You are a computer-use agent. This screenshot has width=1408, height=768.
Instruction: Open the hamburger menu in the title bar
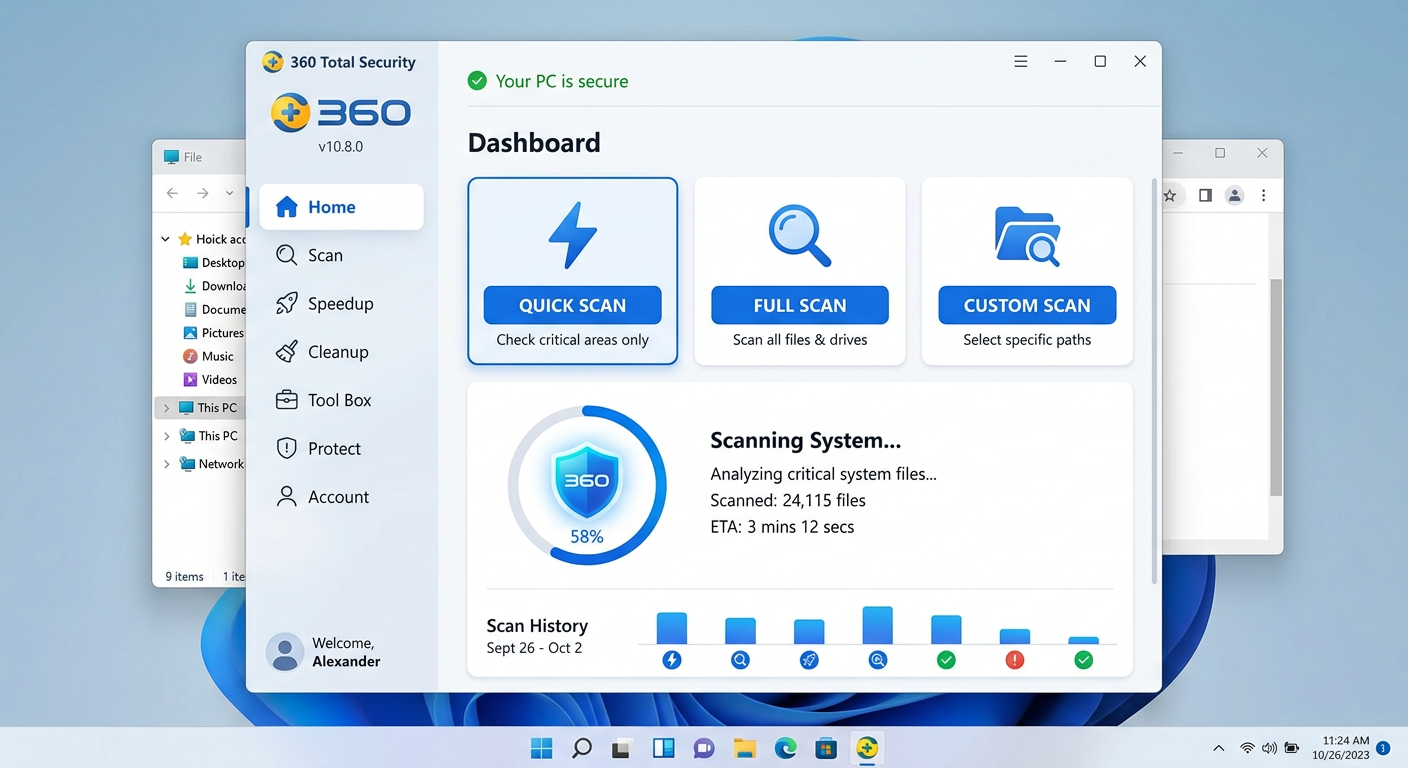(1020, 61)
